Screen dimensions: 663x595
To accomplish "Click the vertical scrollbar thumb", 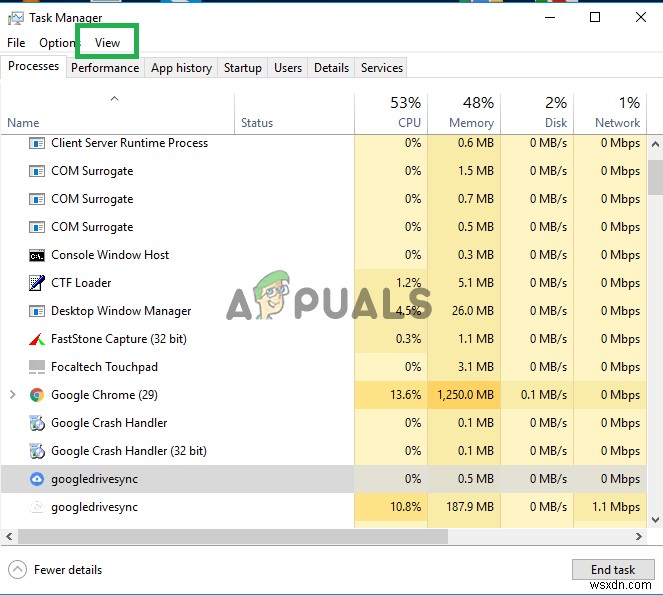I will tap(655, 177).
